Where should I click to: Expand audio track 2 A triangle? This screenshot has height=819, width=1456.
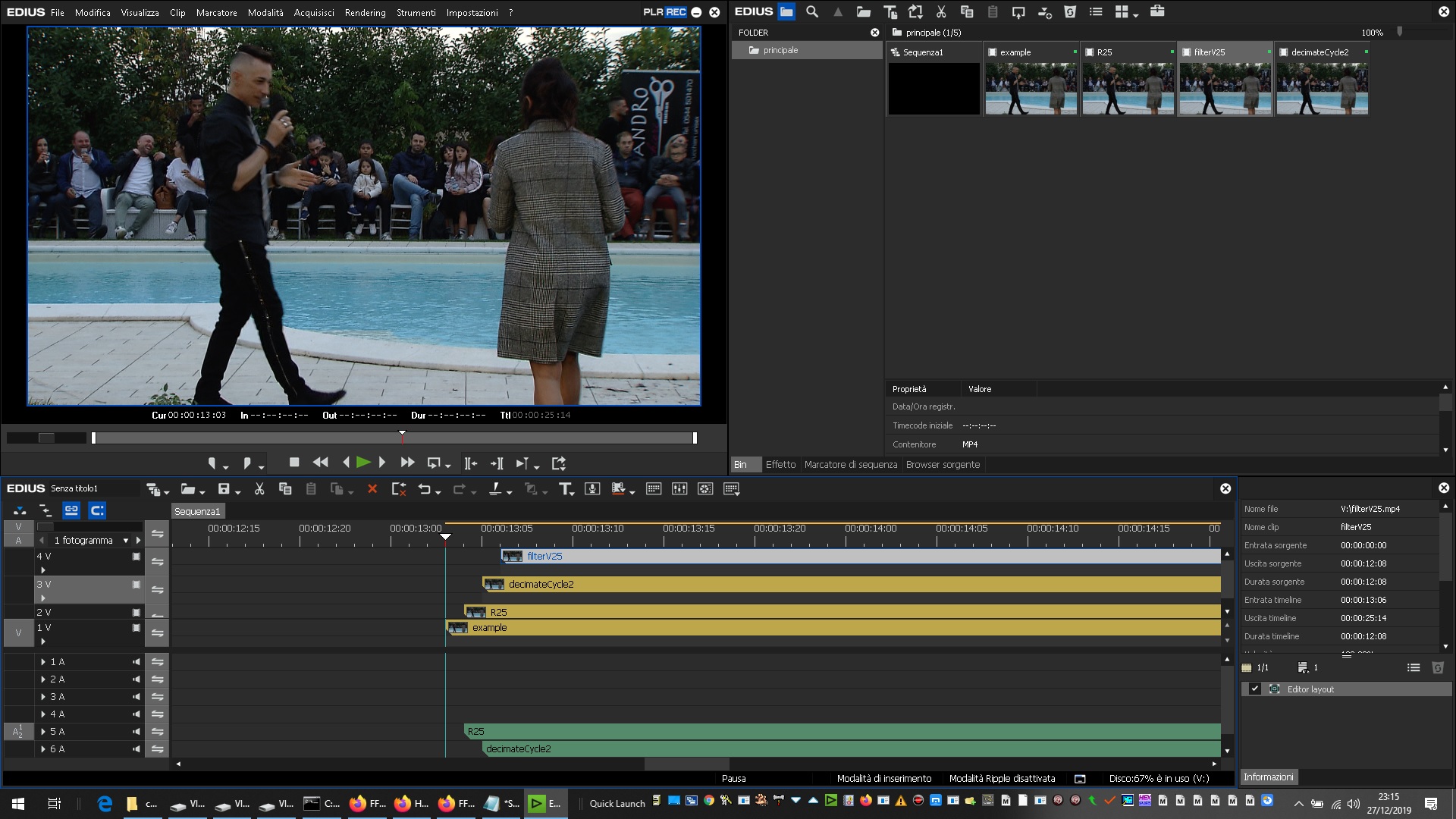pos(43,679)
